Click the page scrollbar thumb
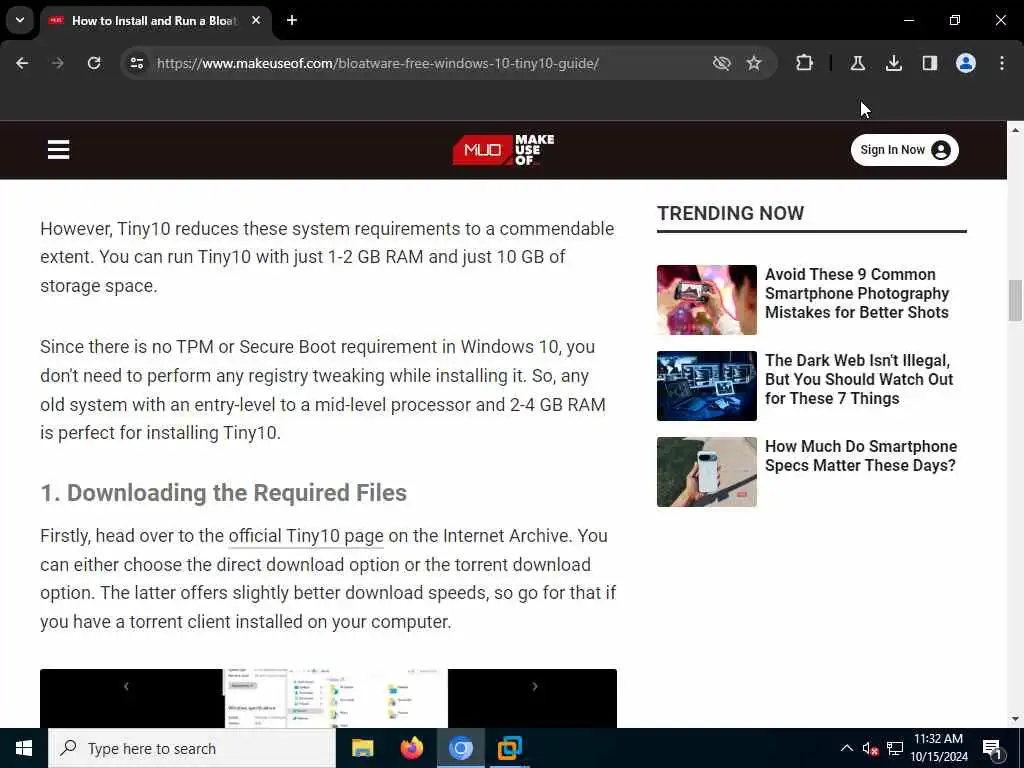Viewport: 1024px width, 768px height. click(1015, 300)
